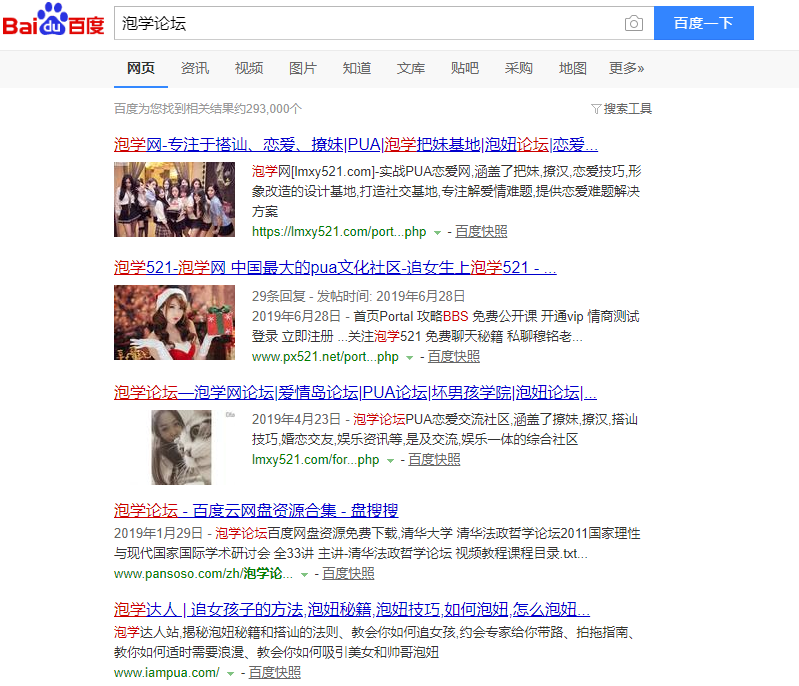Open the 知道 tab
Image resolution: width=799 pixels, height=686 pixels.
[x=357, y=68]
